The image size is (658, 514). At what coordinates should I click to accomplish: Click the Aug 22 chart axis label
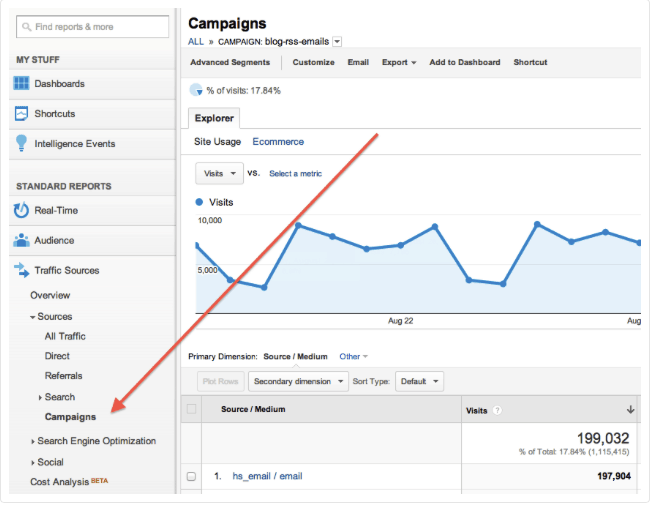coord(400,321)
